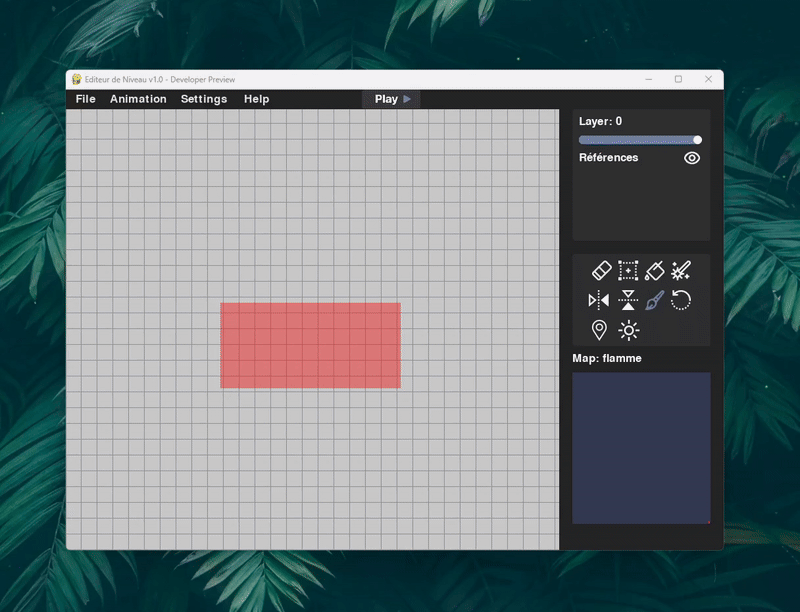Select the magic wand tool
800x612 pixels.
681,270
